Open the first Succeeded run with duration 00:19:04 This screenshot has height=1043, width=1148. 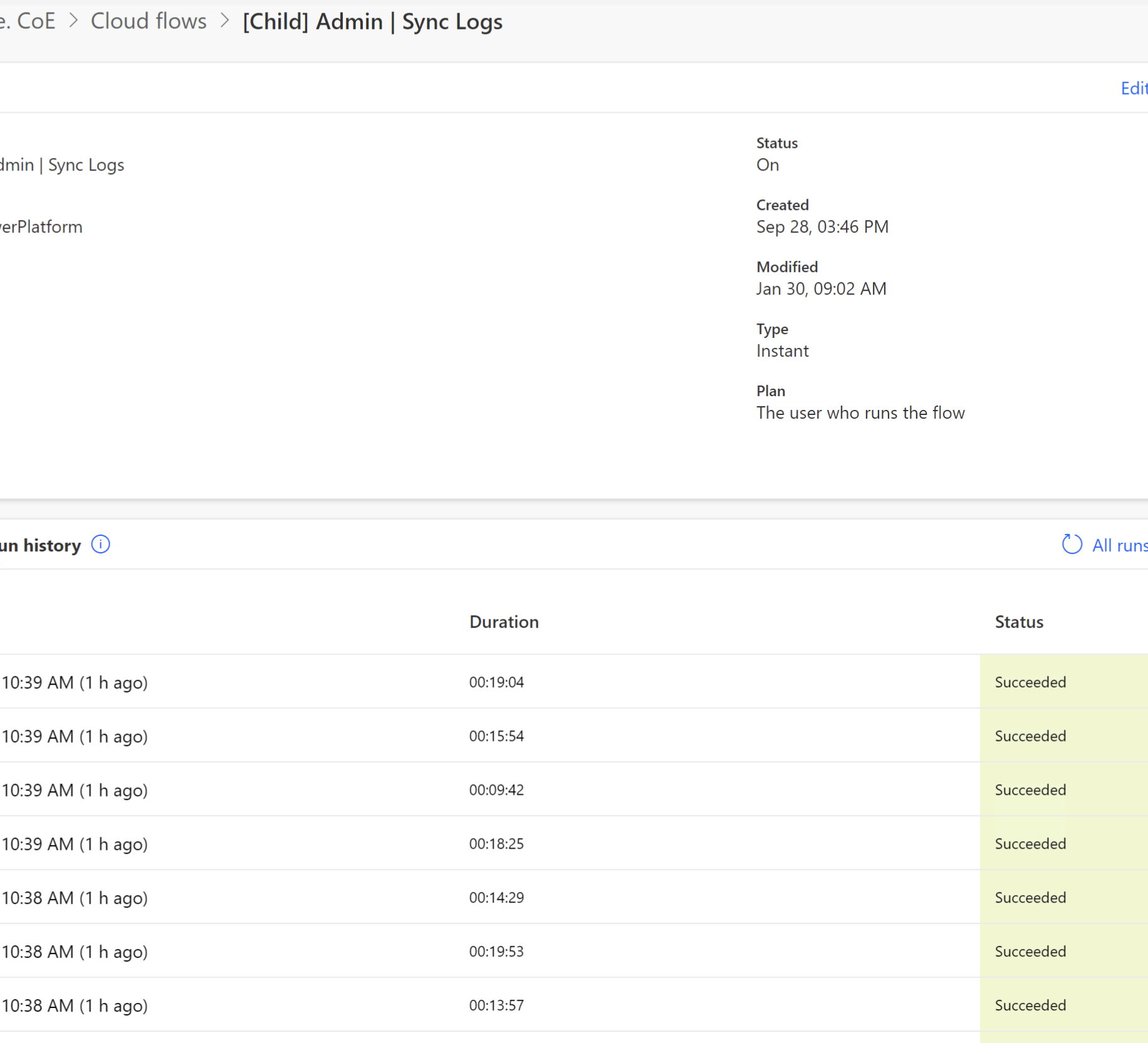pyautogui.click(x=496, y=682)
